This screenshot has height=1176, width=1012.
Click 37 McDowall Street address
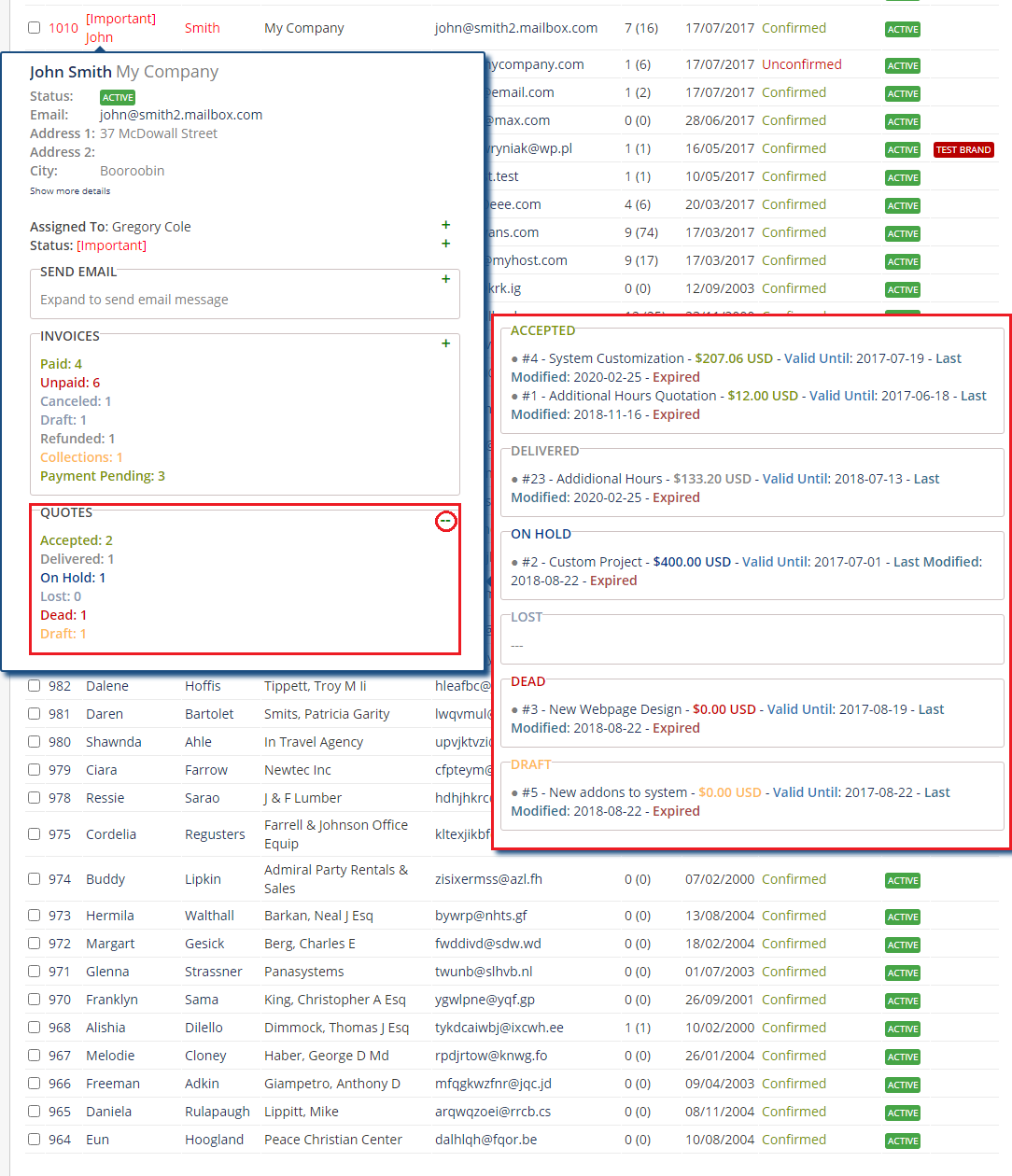[159, 133]
